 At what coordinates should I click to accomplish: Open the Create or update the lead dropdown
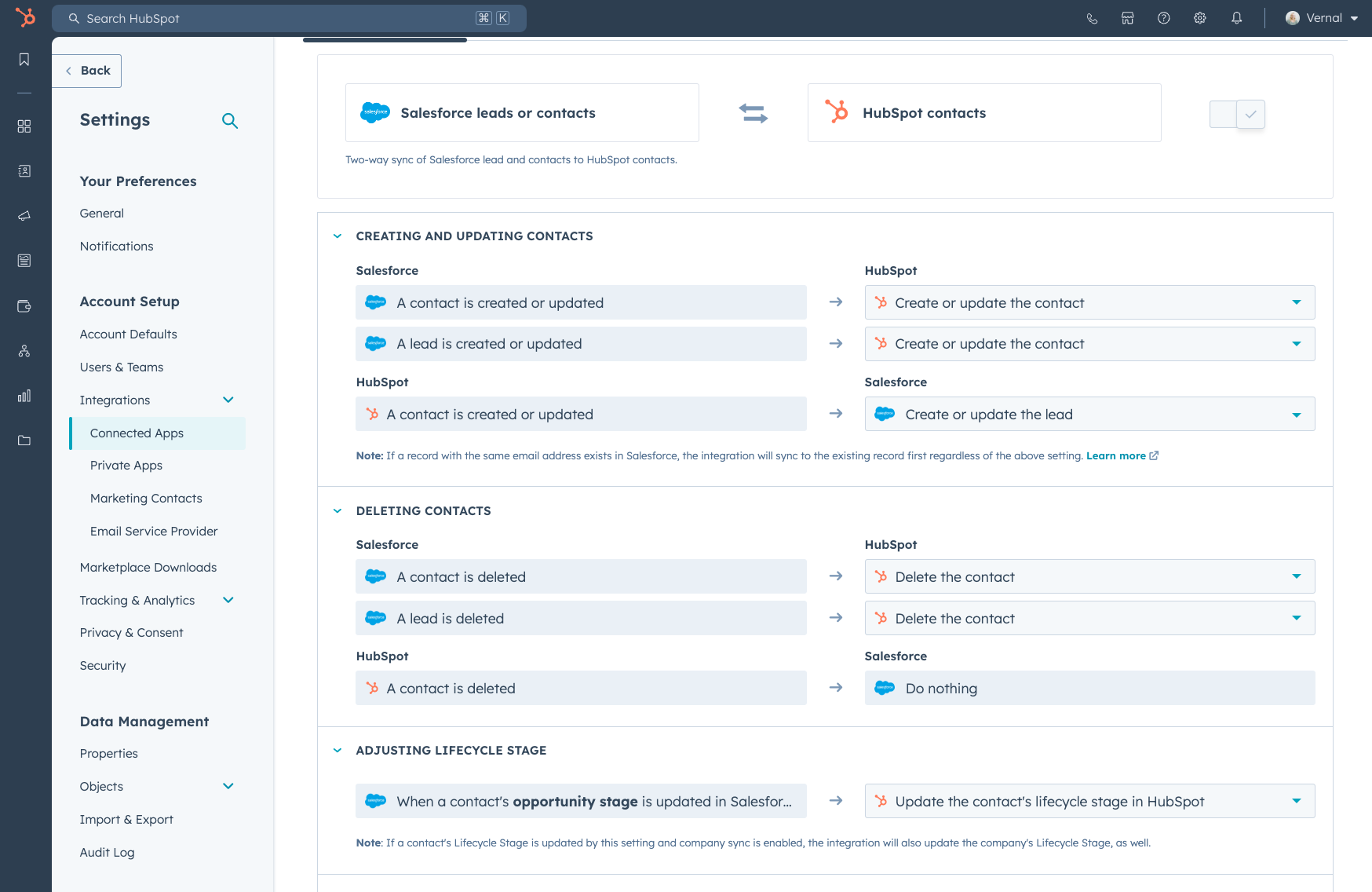1089,414
